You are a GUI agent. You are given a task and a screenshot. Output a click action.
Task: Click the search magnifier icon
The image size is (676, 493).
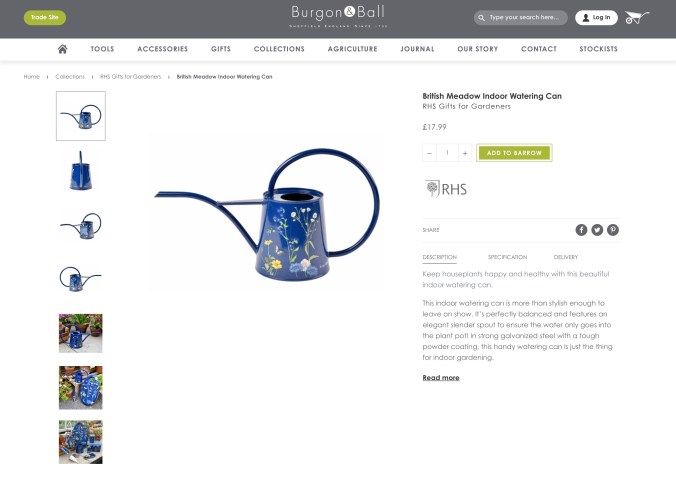tap(481, 18)
